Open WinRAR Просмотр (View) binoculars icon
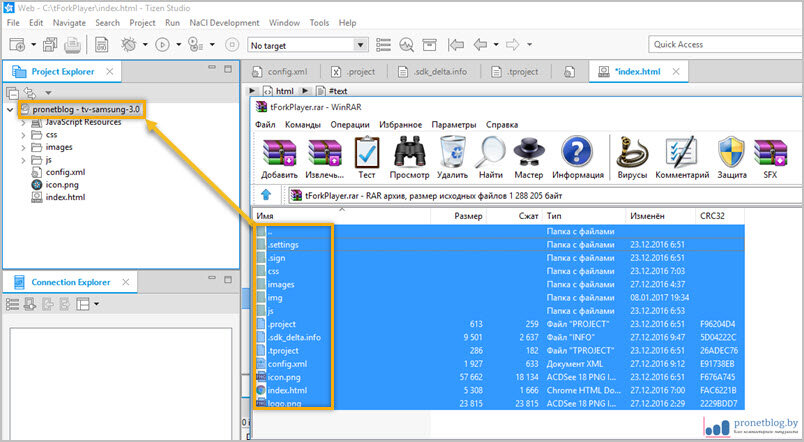 (x=409, y=152)
